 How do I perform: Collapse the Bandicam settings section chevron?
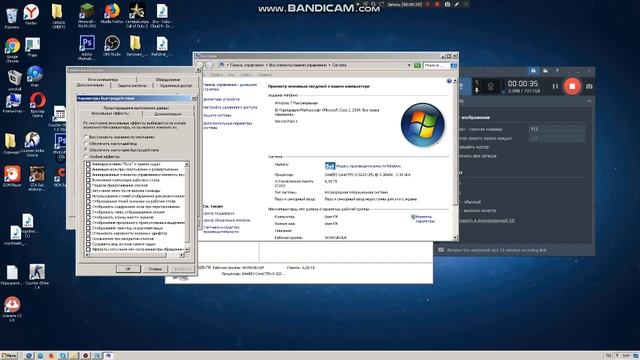589,101
